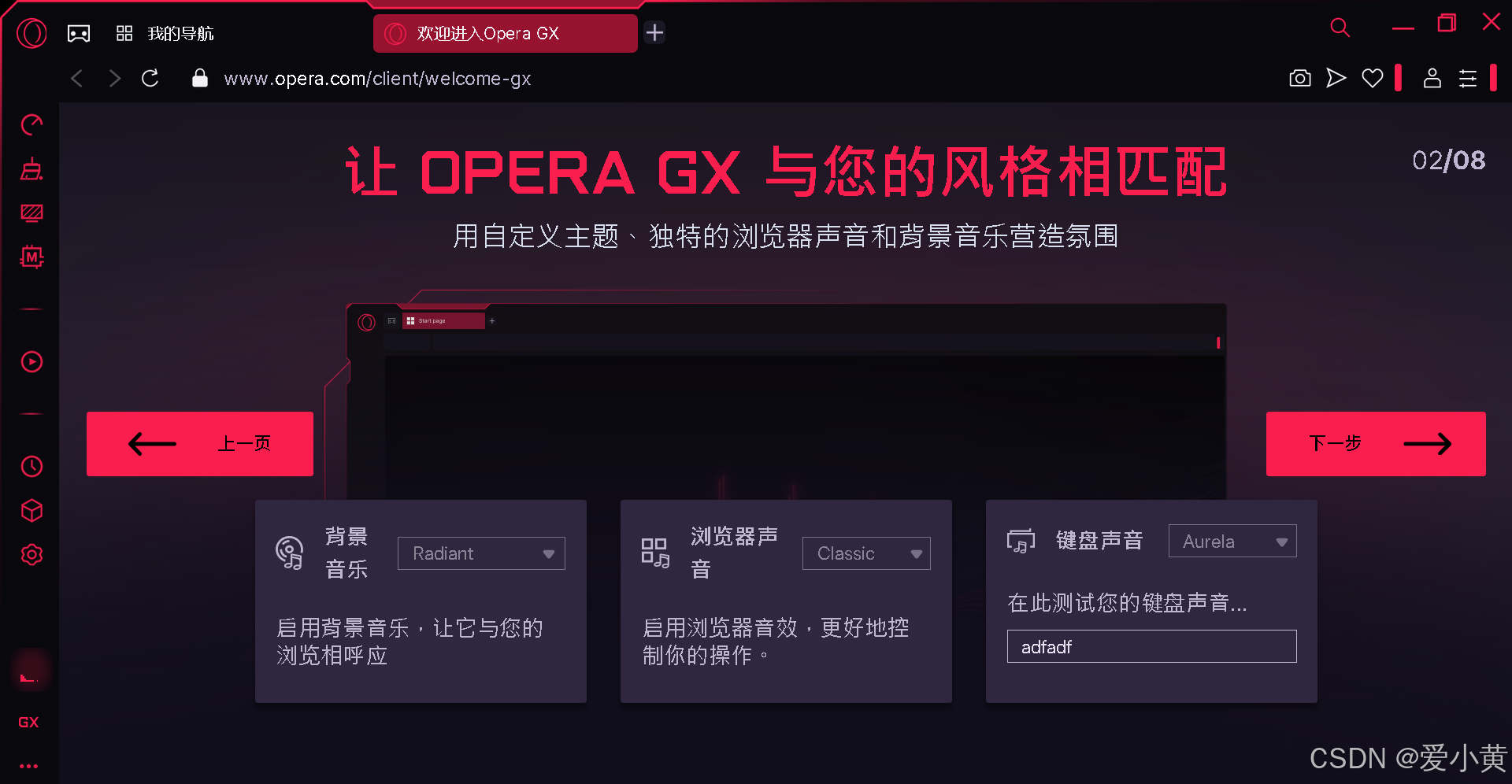The height and width of the screenshot is (784, 1512).
Task: Click the 键盘声音 keyboard music icon
Action: pos(1021,541)
